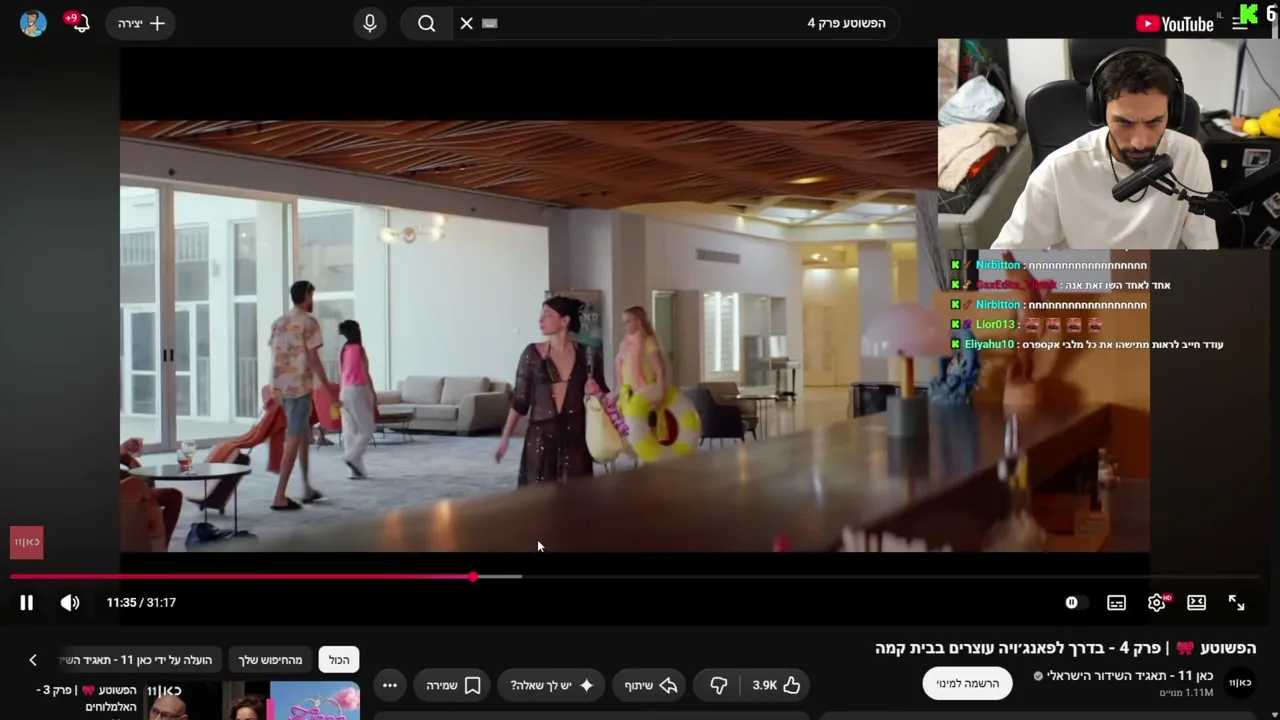Open the on-screen keyboard icon
The image size is (1280, 720).
(489, 23)
